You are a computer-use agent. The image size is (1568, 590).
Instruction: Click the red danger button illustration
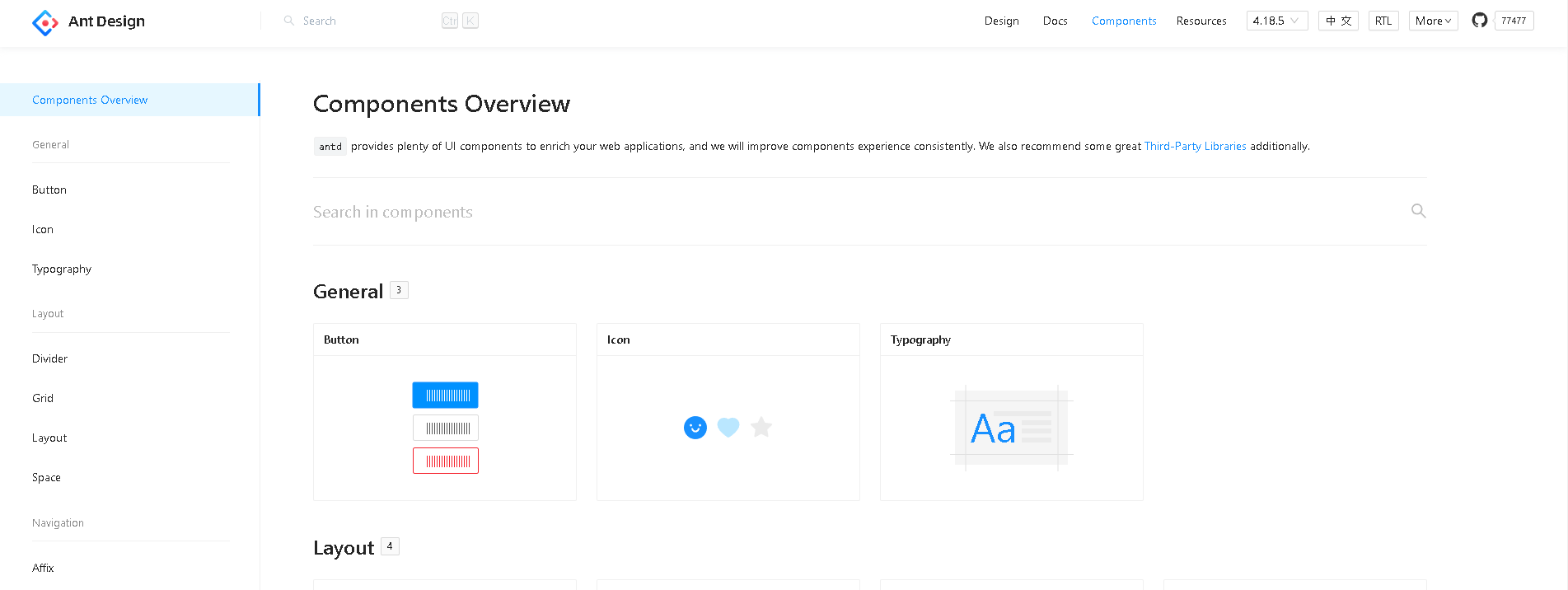(445, 461)
